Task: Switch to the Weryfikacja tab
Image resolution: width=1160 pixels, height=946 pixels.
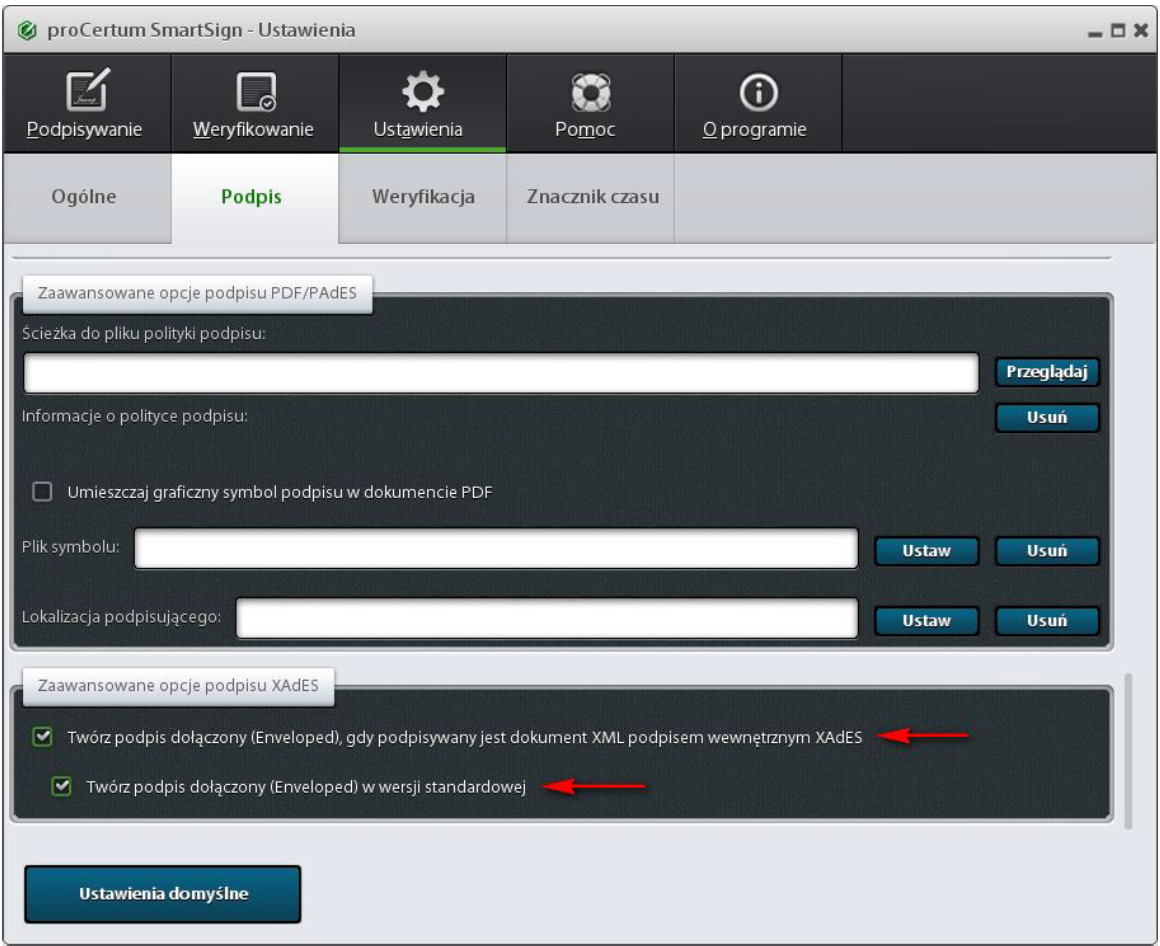Action: point(422,197)
